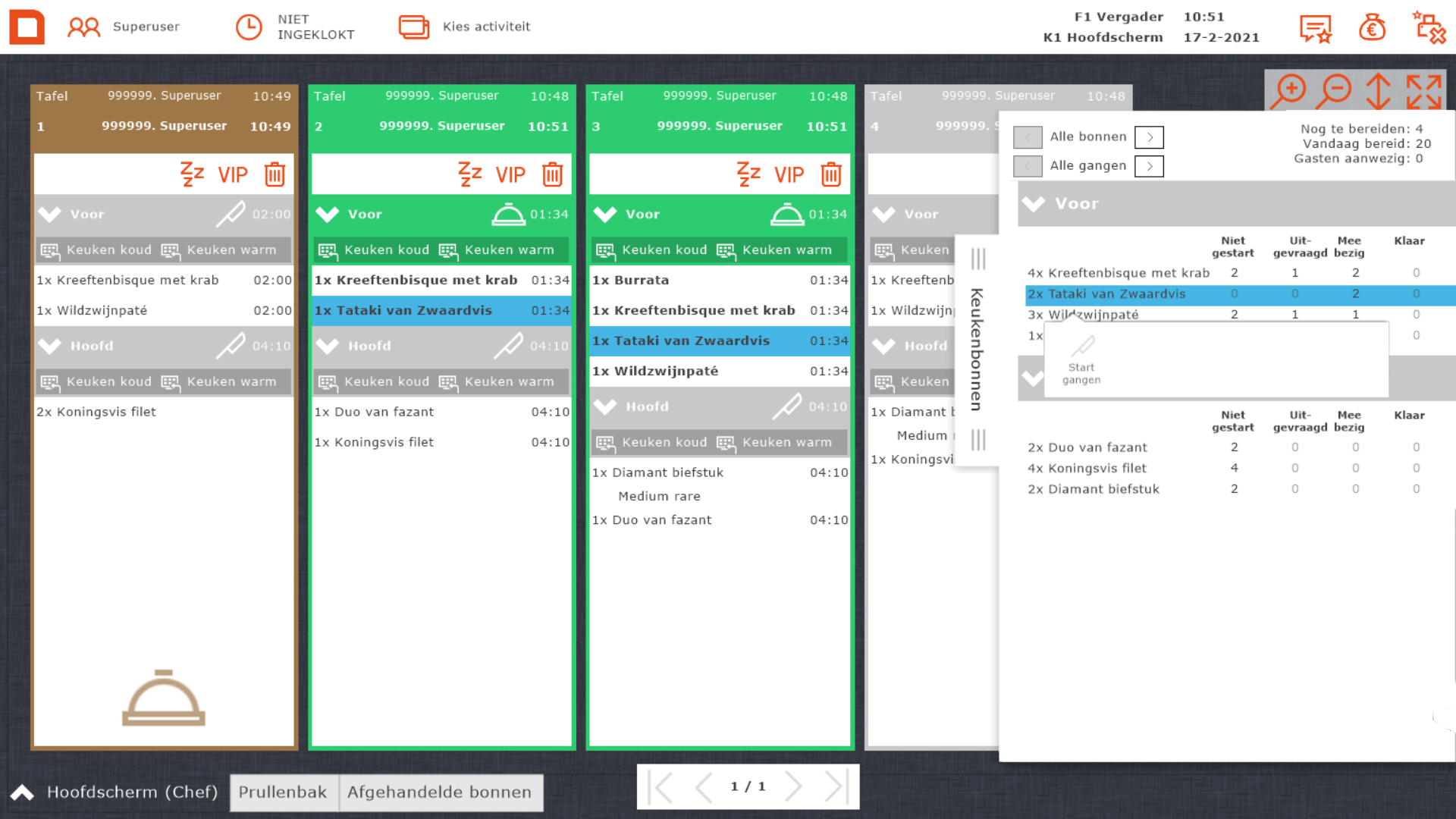Click the fullscreen expand arrows icon
Screen dimensions: 1456x819
click(x=1423, y=92)
